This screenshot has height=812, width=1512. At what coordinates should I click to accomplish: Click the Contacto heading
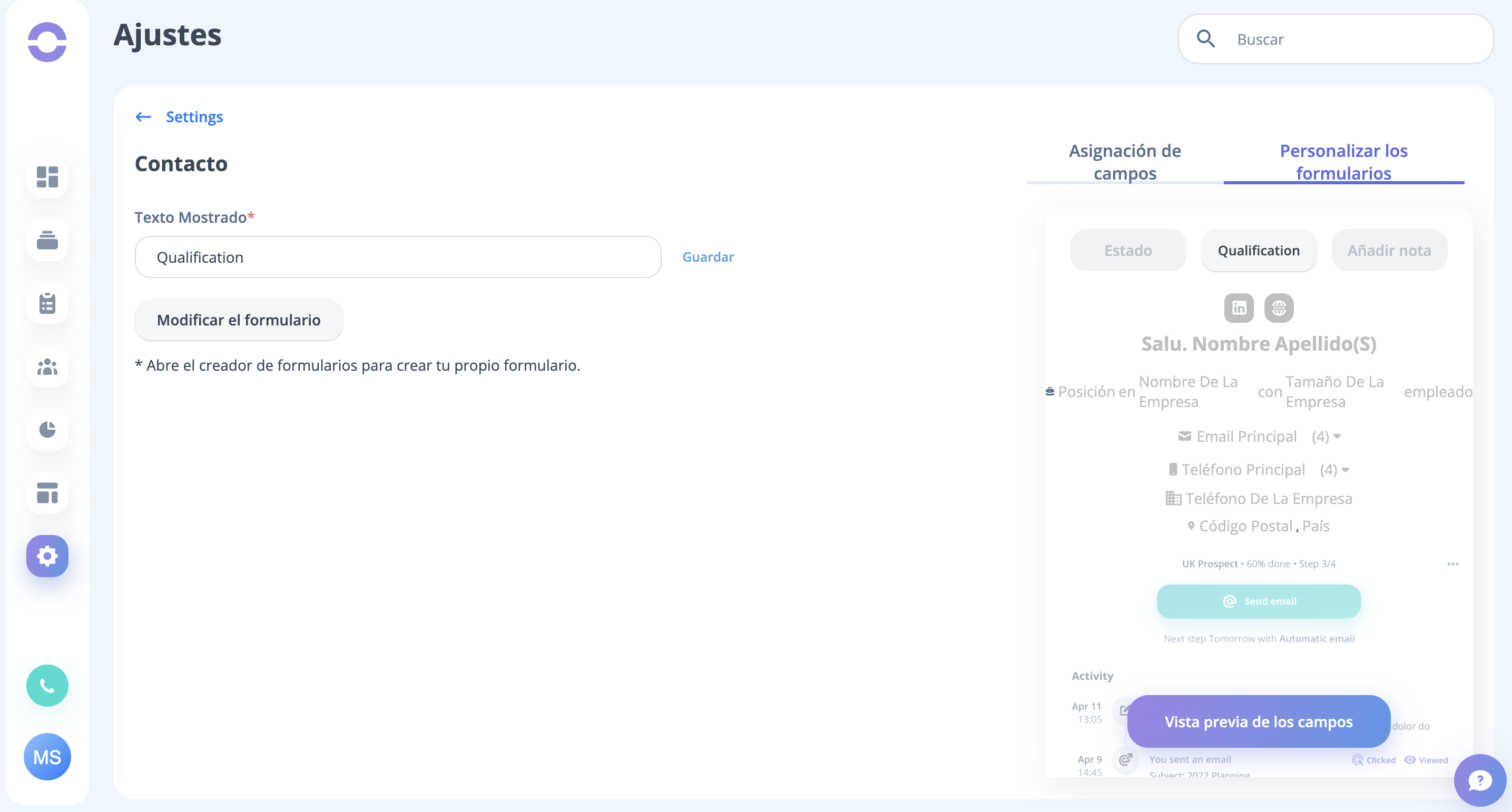click(181, 164)
